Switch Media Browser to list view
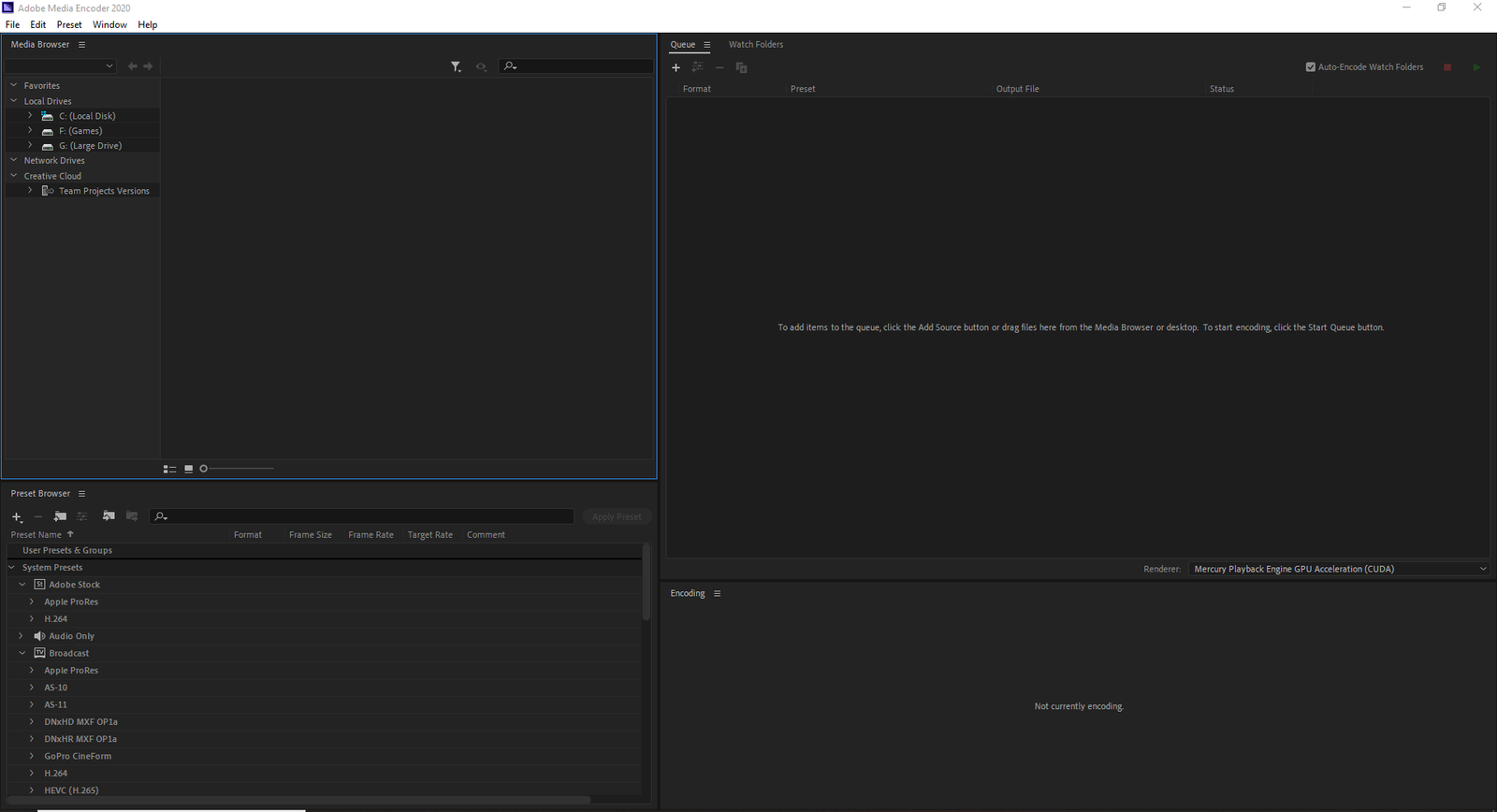The height and width of the screenshot is (812, 1497). point(169,469)
